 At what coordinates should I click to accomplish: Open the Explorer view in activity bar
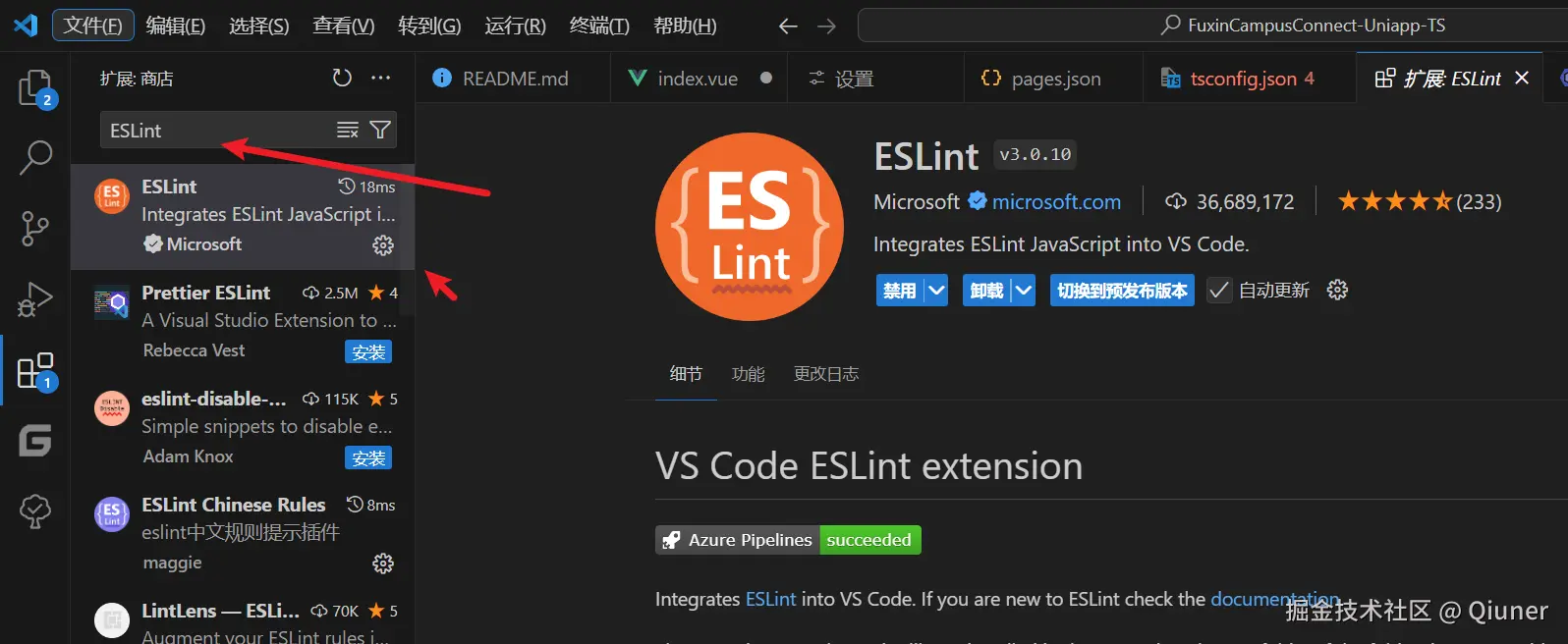[x=35, y=88]
